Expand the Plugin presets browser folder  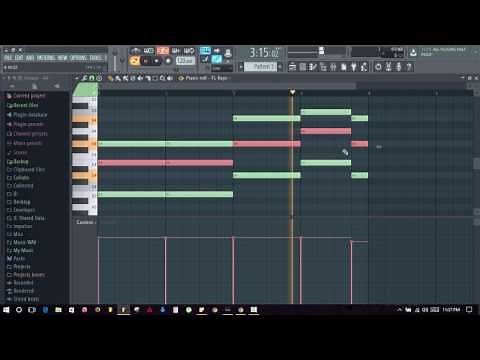click(x=25, y=124)
